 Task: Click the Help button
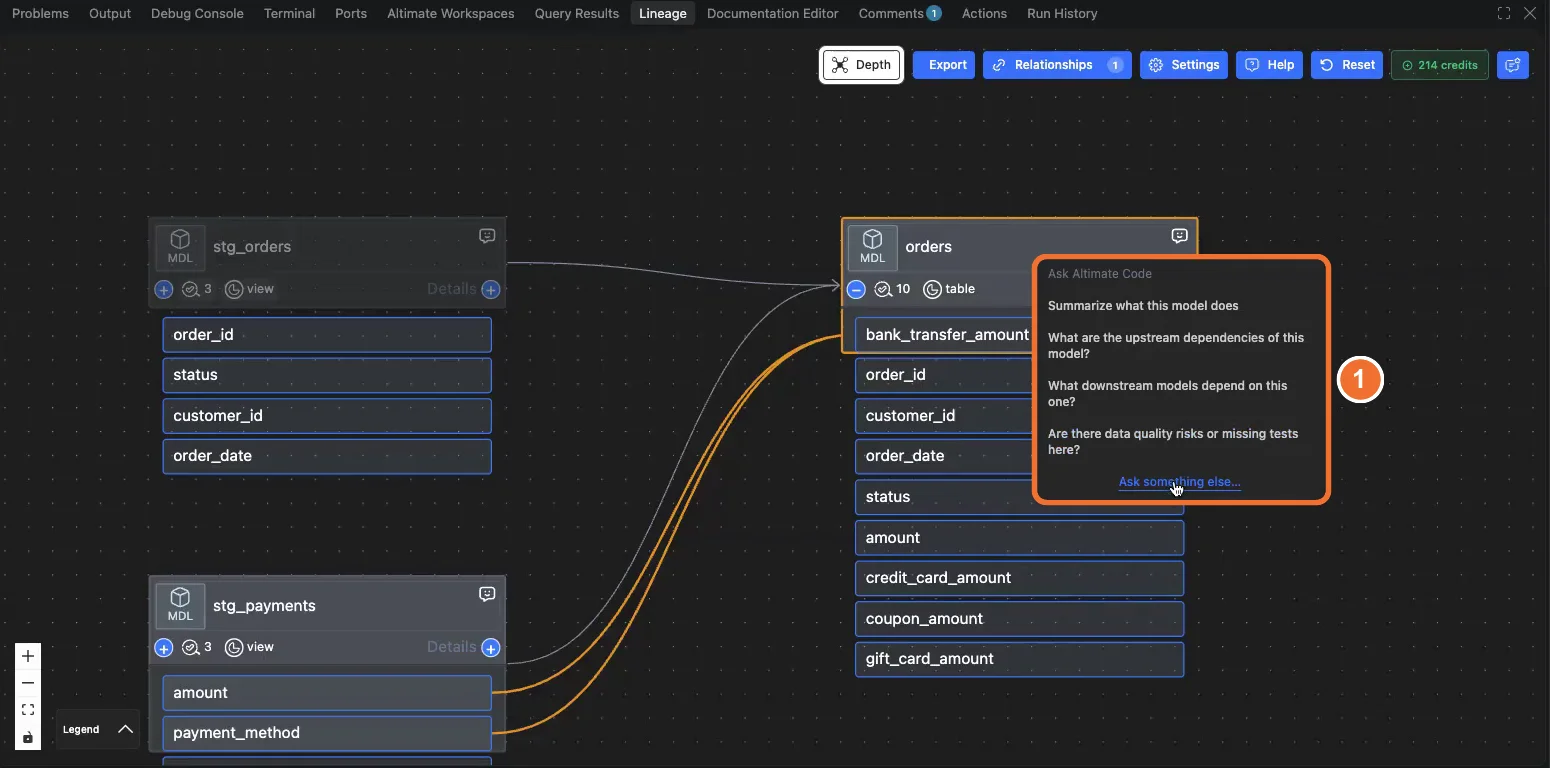coord(1269,65)
